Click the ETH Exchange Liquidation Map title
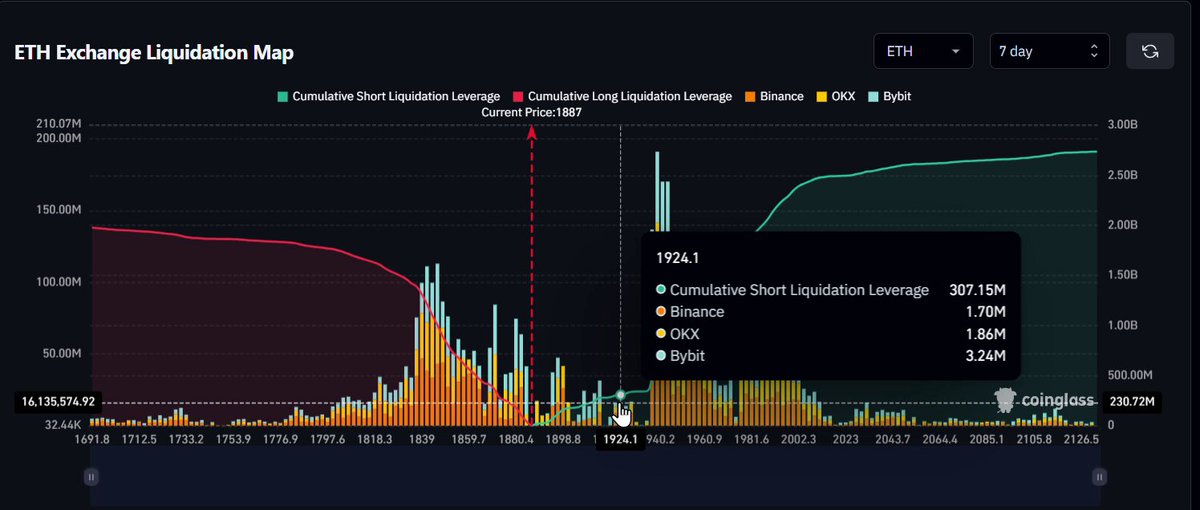 click(x=154, y=52)
